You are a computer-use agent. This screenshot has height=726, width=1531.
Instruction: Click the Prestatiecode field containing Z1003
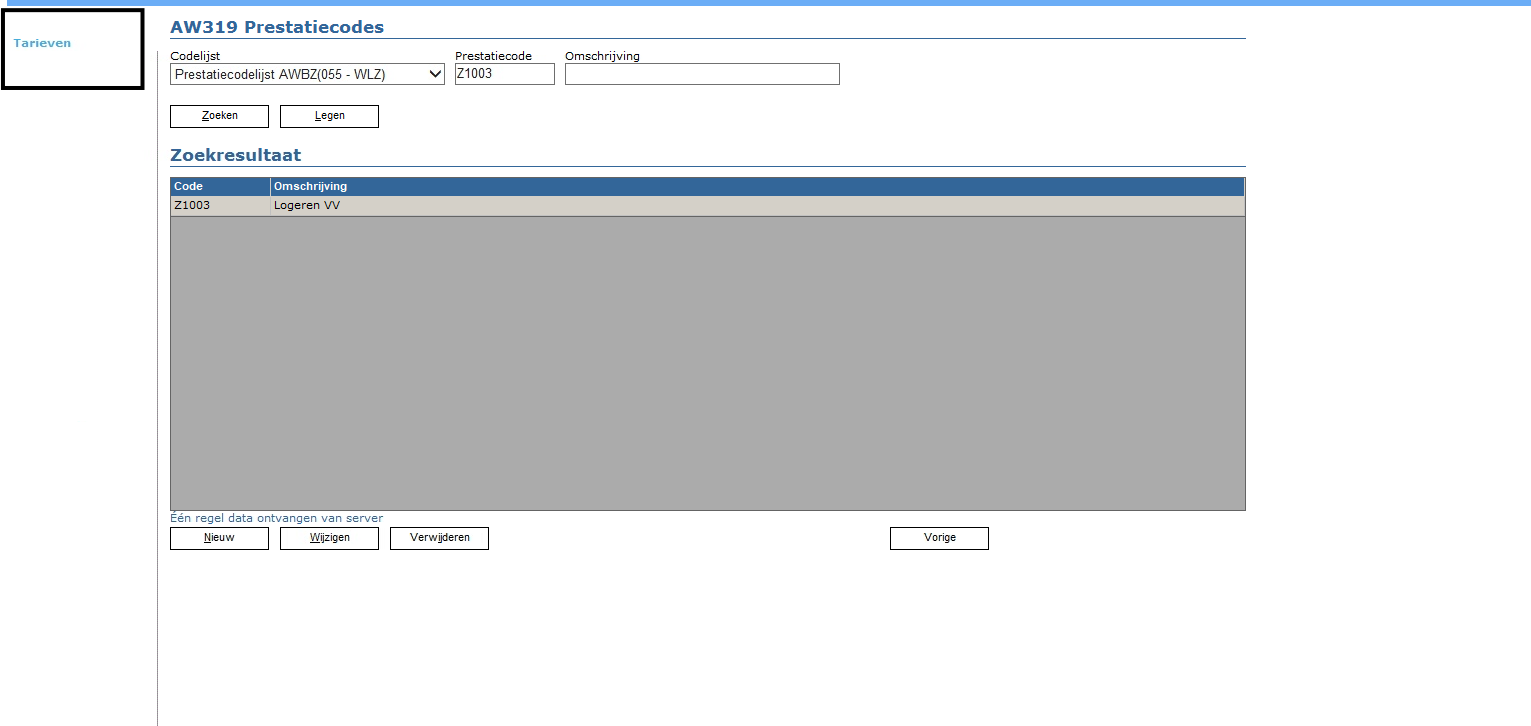tap(504, 74)
